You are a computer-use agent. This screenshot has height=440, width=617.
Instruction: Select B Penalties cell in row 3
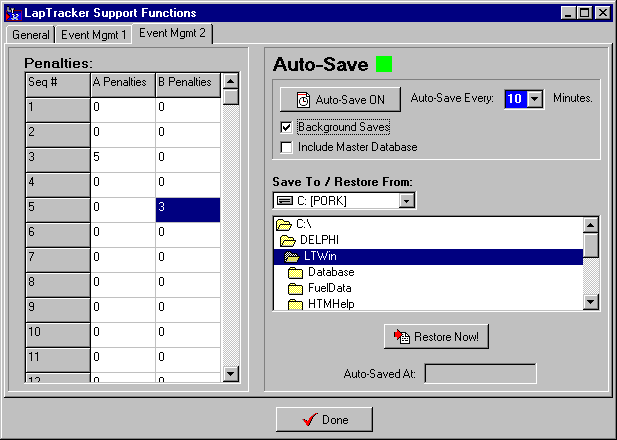pos(188,160)
